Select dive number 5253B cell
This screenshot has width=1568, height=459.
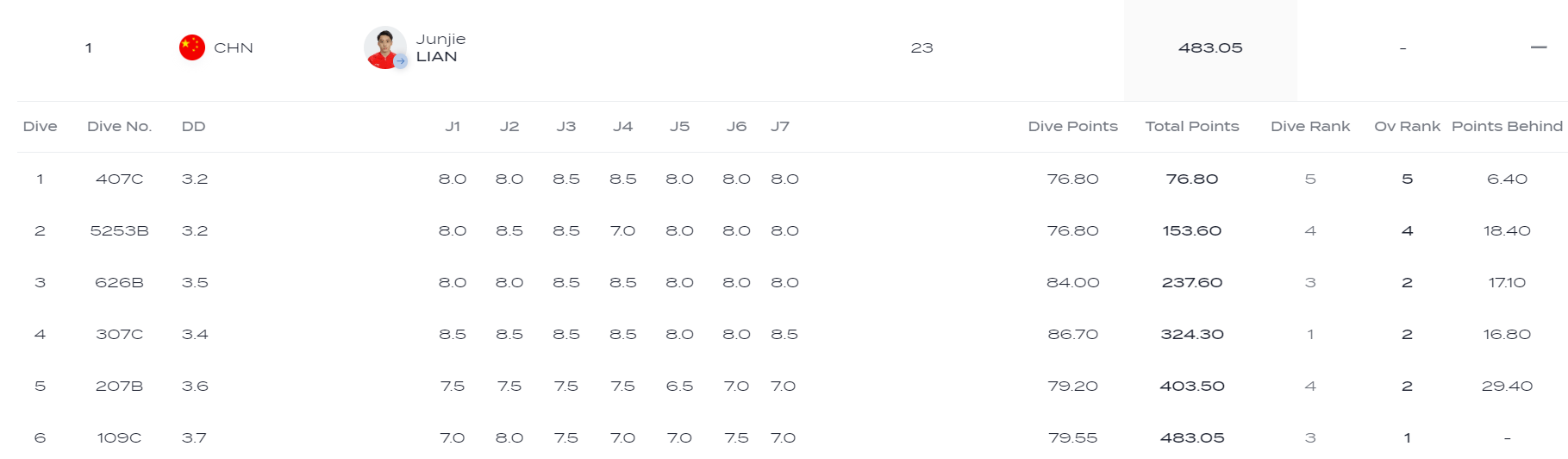[x=119, y=230]
